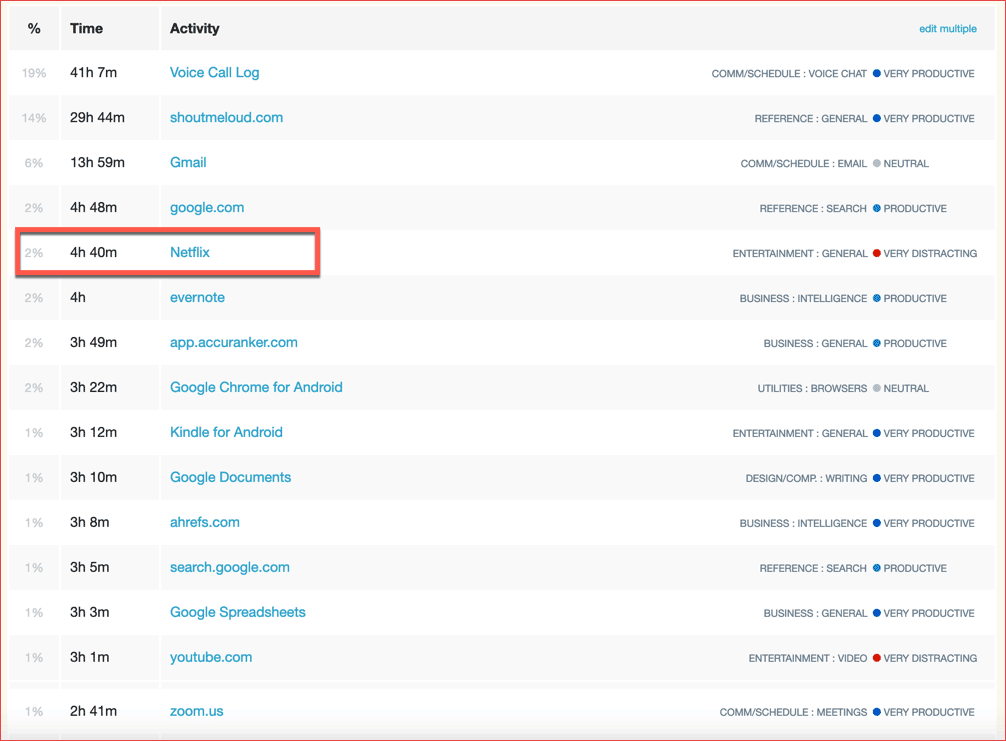
Task: Click the red Very Distracting dot for Netflix
Action: [x=877, y=254]
